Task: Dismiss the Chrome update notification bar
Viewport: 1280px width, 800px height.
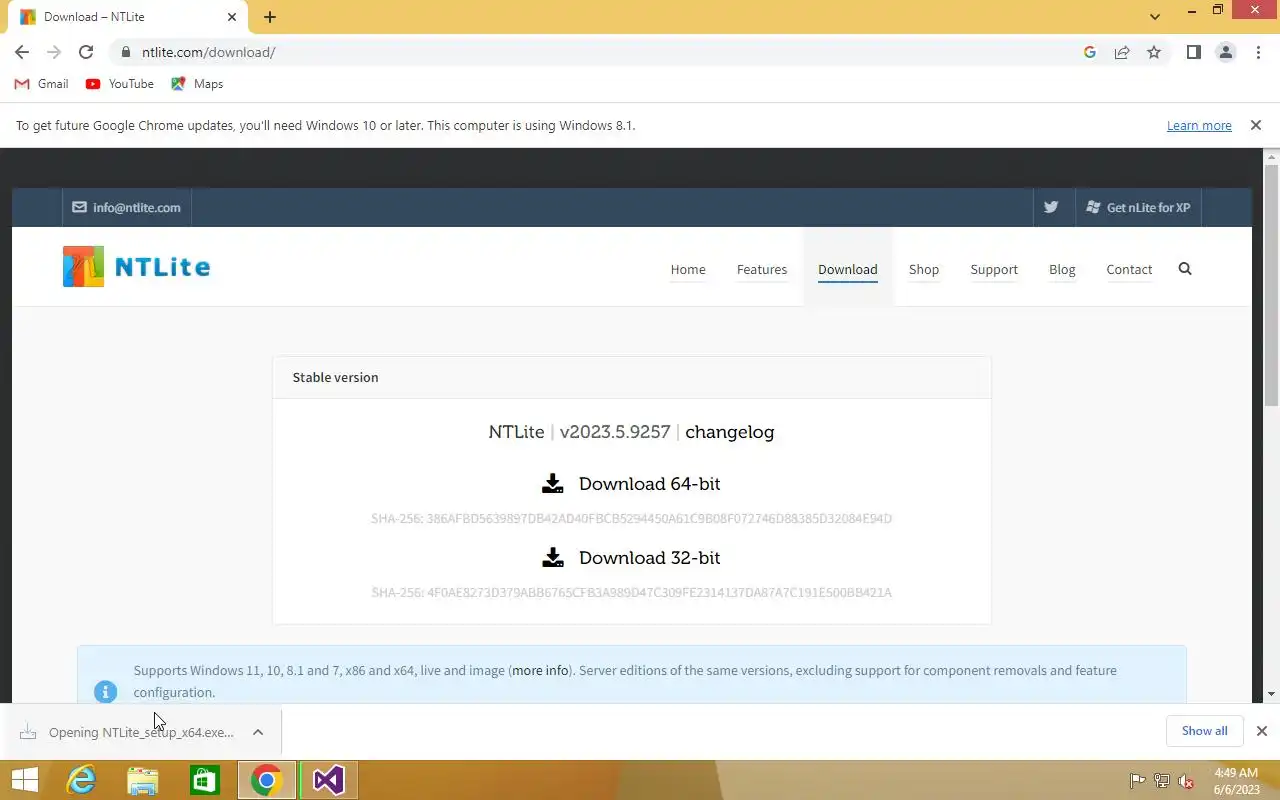Action: [x=1256, y=126]
